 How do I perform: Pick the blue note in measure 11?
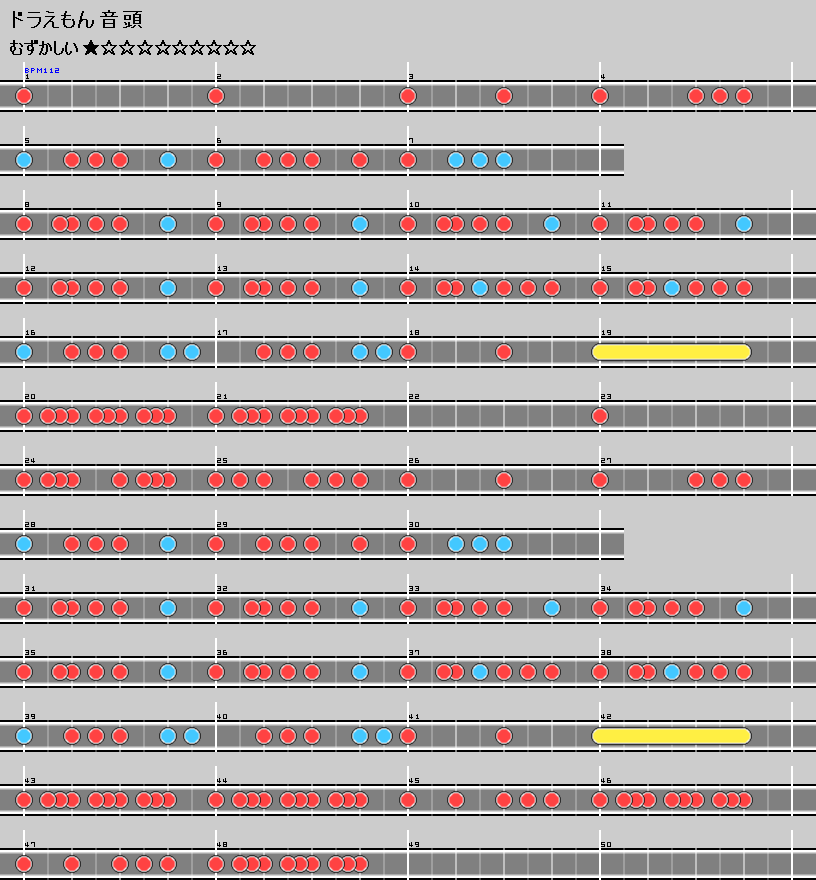point(744,224)
